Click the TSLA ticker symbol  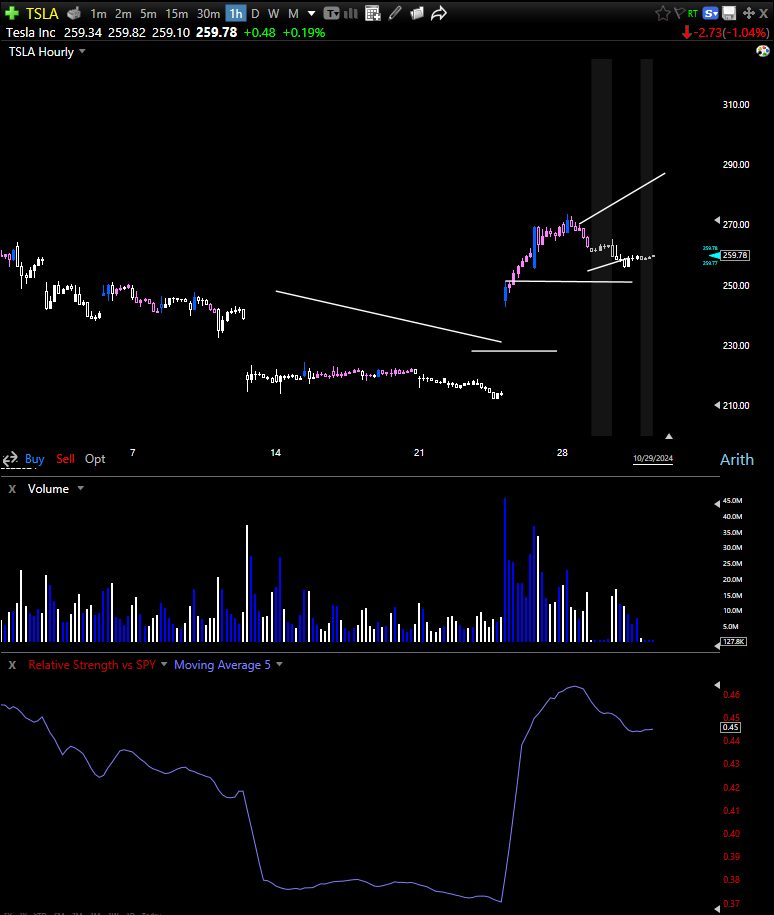(42, 13)
